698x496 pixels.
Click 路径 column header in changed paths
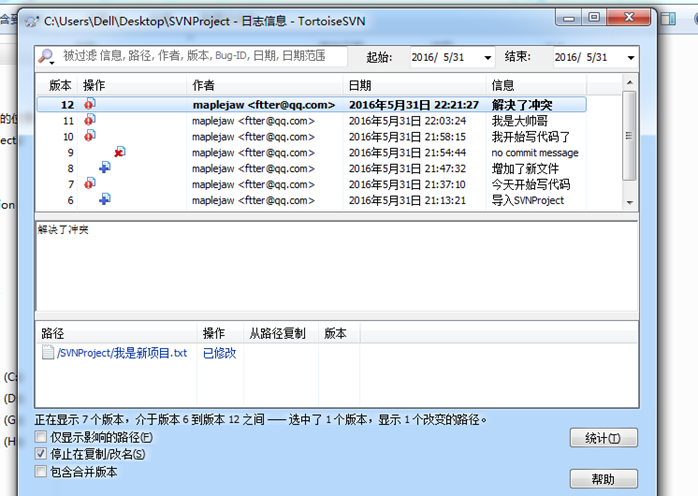coord(117,333)
